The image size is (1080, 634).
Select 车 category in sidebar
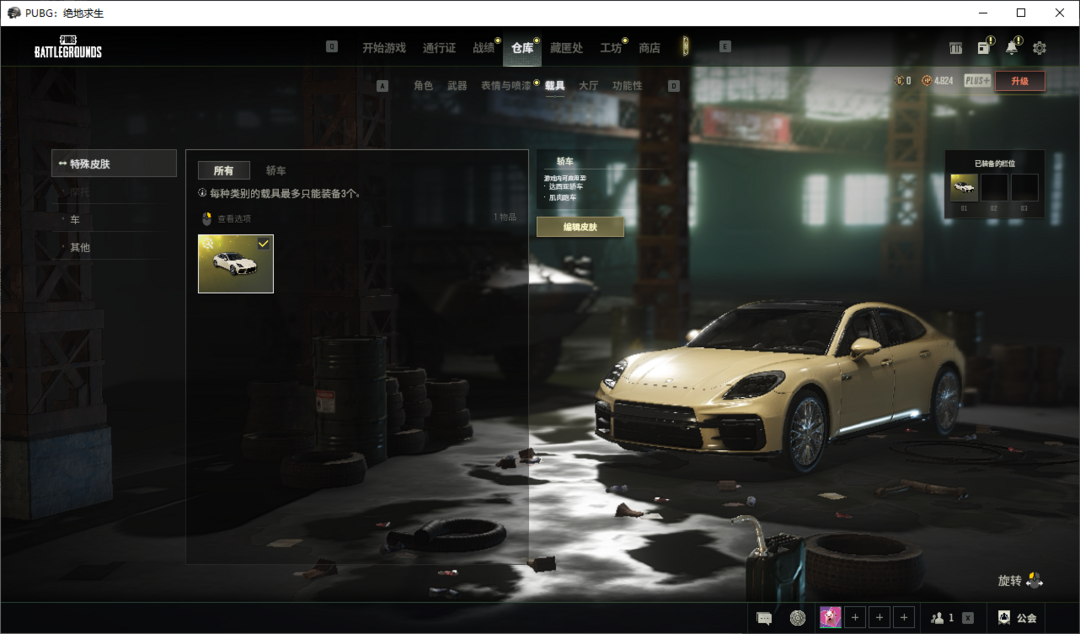[75, 219]
